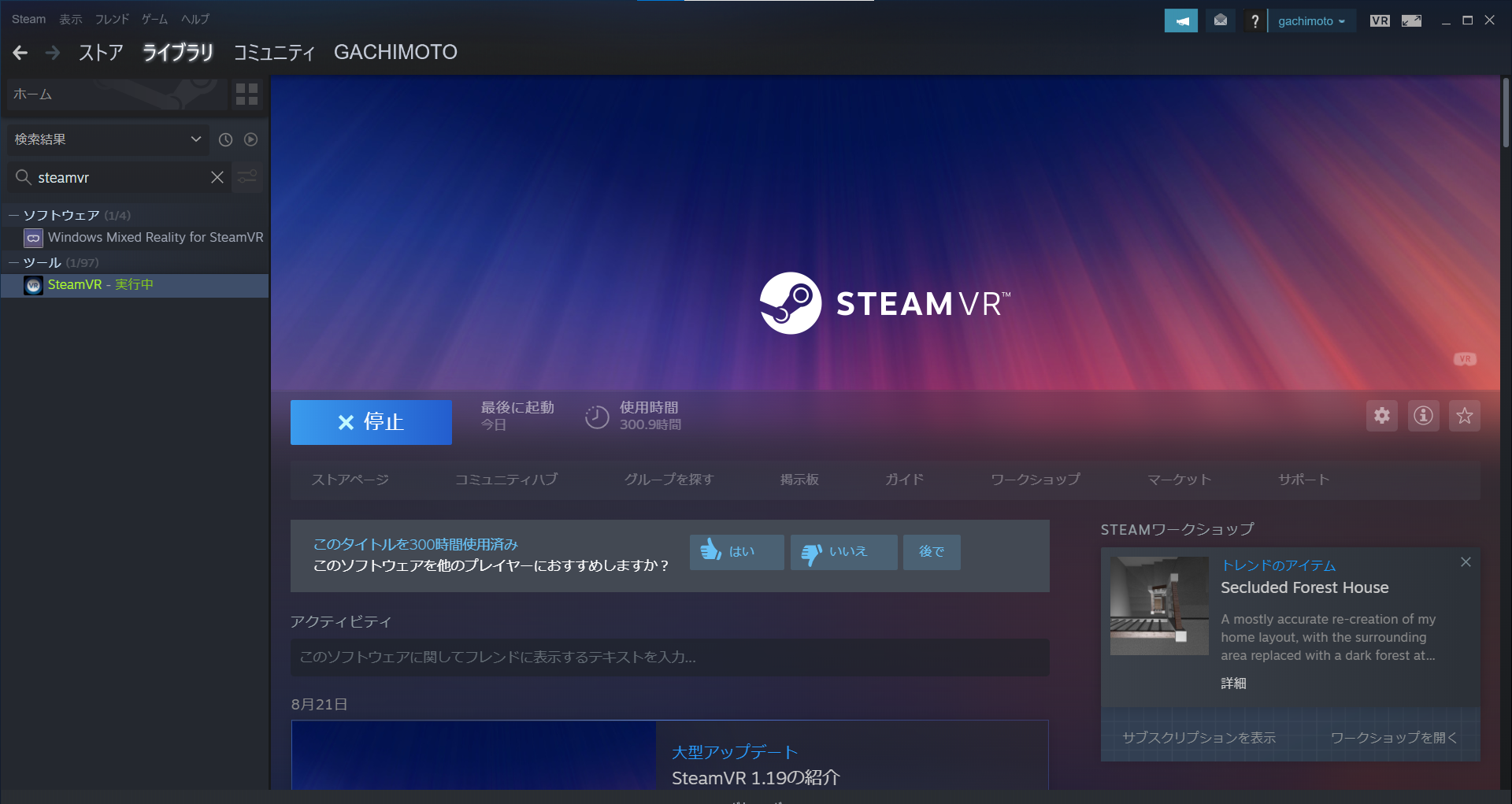Click ワークショップを開く
The image size is (1512, 804).
1394,738
